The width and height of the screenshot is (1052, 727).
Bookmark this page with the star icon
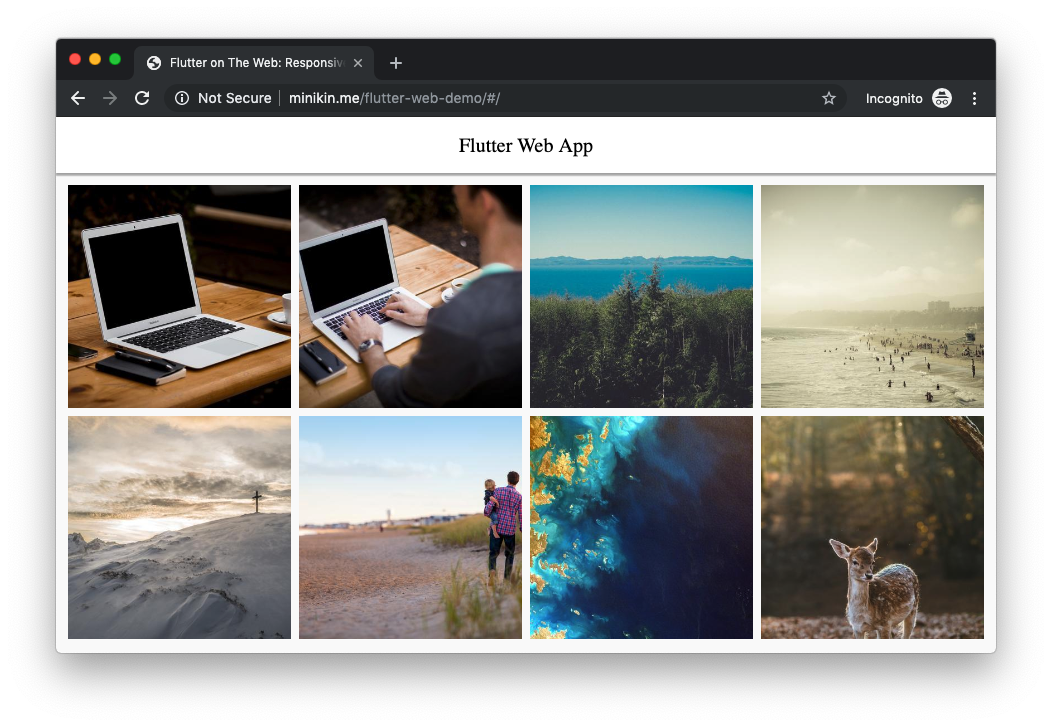828,98
